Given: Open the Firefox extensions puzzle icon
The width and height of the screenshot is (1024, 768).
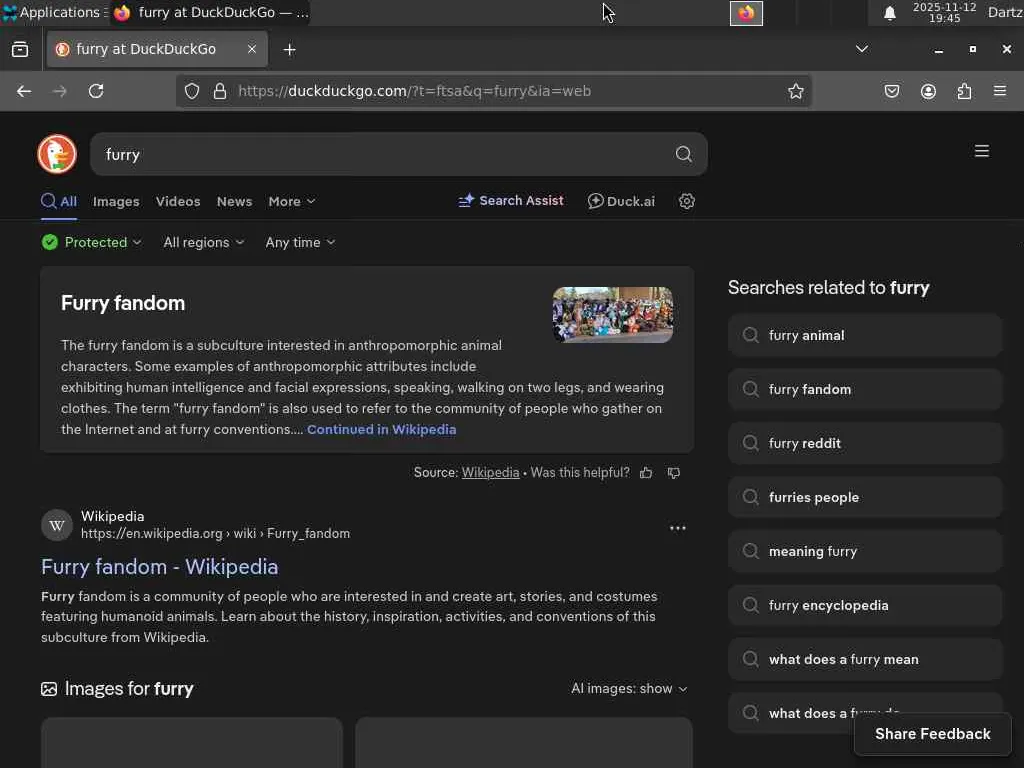Looking at the screenshot, I should (964, 91).
